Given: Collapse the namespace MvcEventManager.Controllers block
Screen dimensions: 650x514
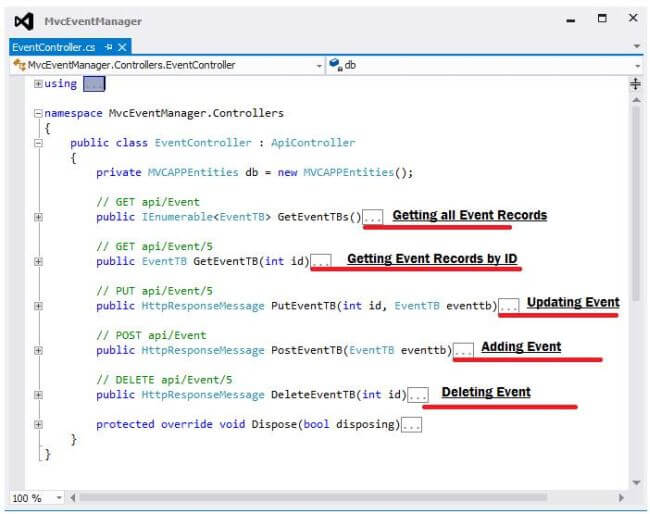Looking at the screenshot, I should [38, 113].
